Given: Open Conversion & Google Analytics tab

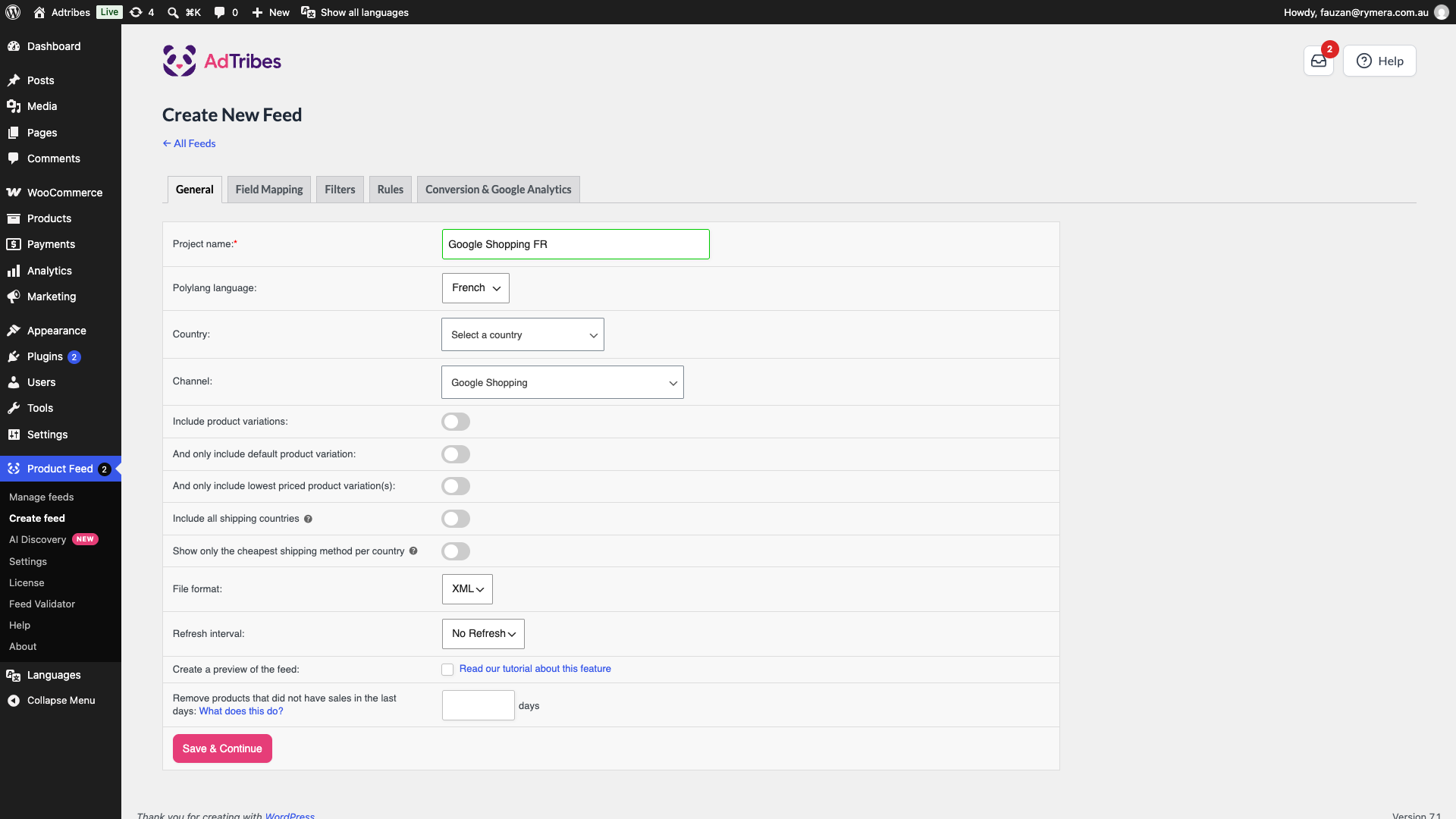Looking at the screenshot, I should (x=498, y=190).
